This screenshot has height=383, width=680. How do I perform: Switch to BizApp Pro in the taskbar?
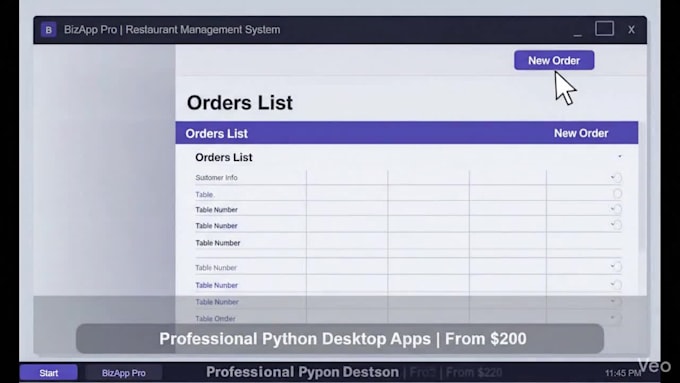coord(124,373)
